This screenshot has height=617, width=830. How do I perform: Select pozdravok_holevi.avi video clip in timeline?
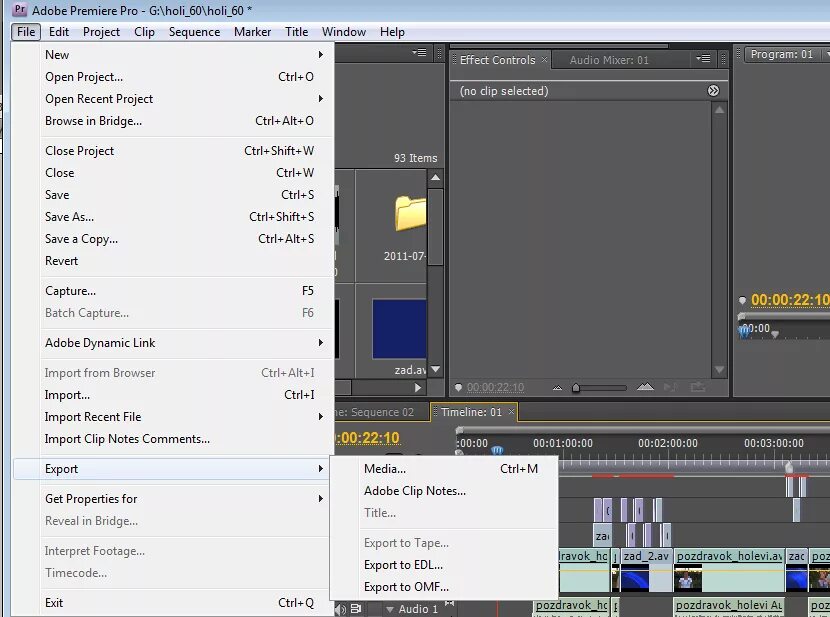[x=729, y=570]
